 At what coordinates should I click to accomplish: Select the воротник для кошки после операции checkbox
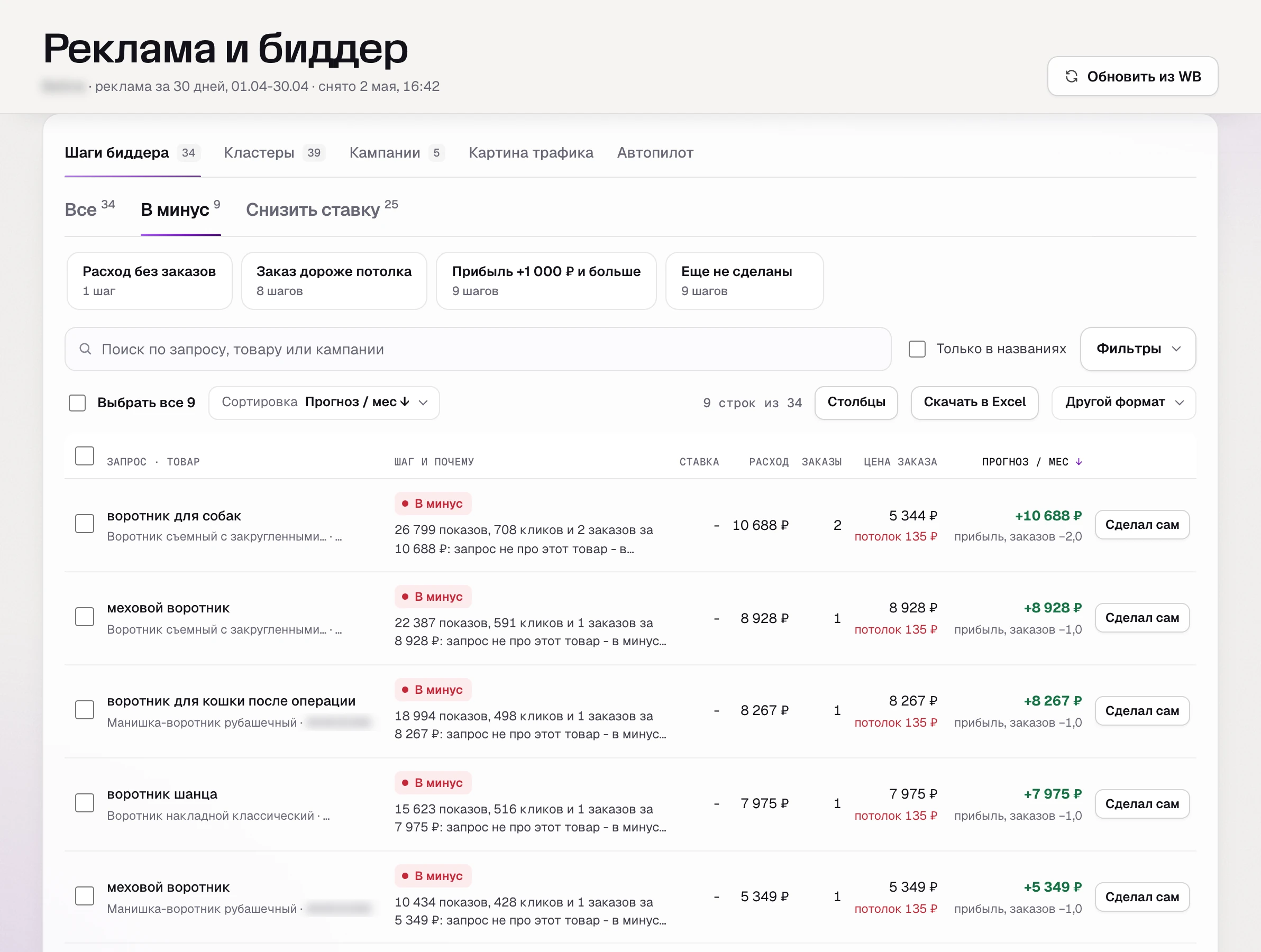point(85,710)
